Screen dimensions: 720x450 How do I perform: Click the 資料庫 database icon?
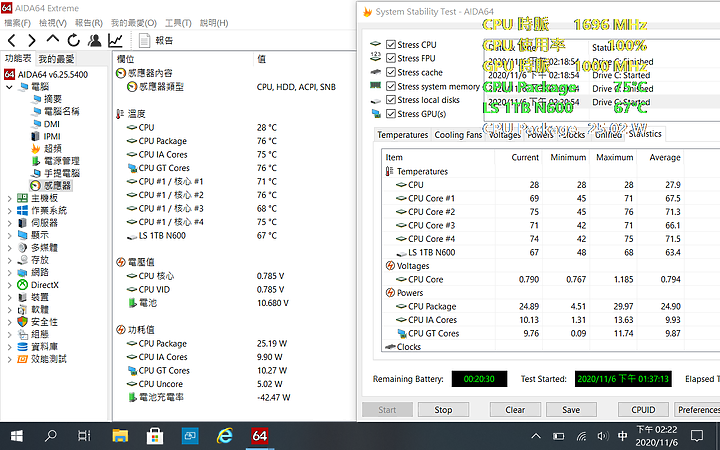point(22,347)
